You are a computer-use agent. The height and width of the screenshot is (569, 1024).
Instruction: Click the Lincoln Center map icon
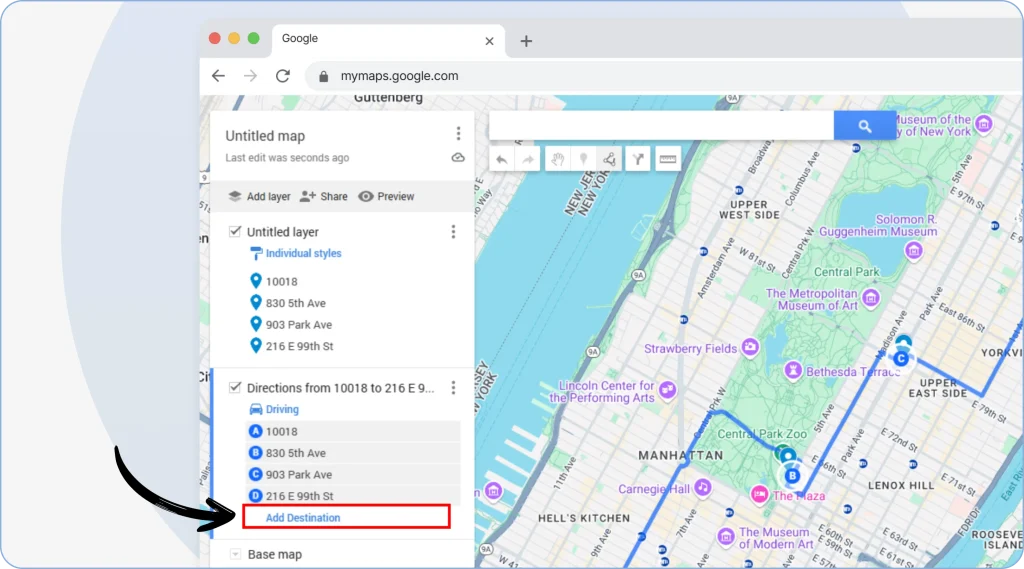click(667, 391)
